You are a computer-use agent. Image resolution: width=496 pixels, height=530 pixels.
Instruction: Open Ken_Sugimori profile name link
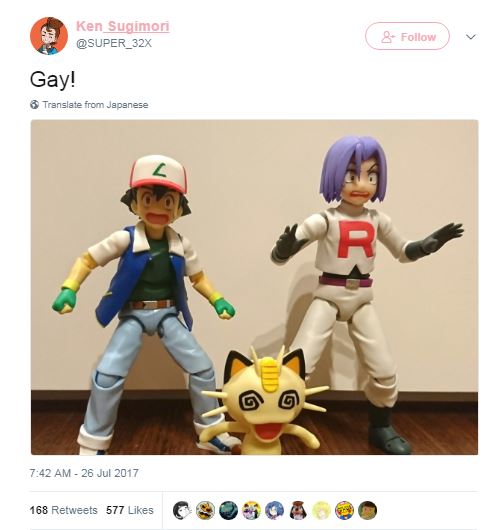(123, 26)
